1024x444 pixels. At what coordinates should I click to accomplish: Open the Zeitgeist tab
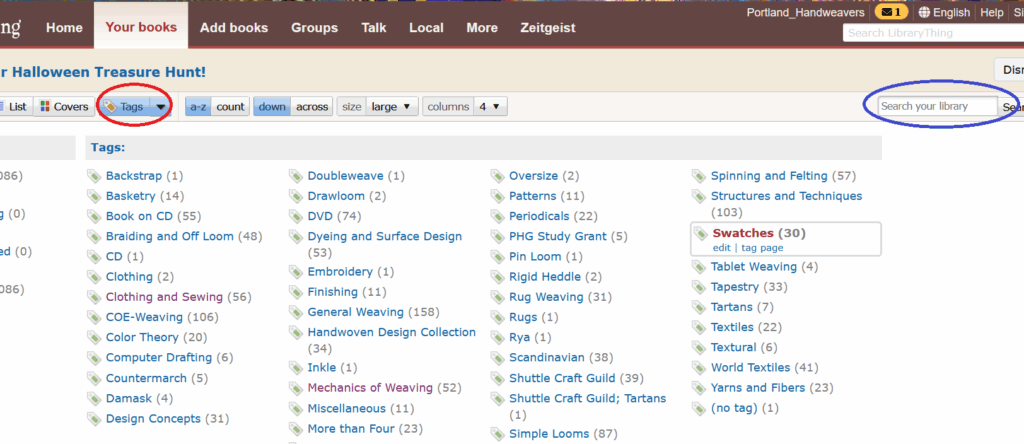547,27
